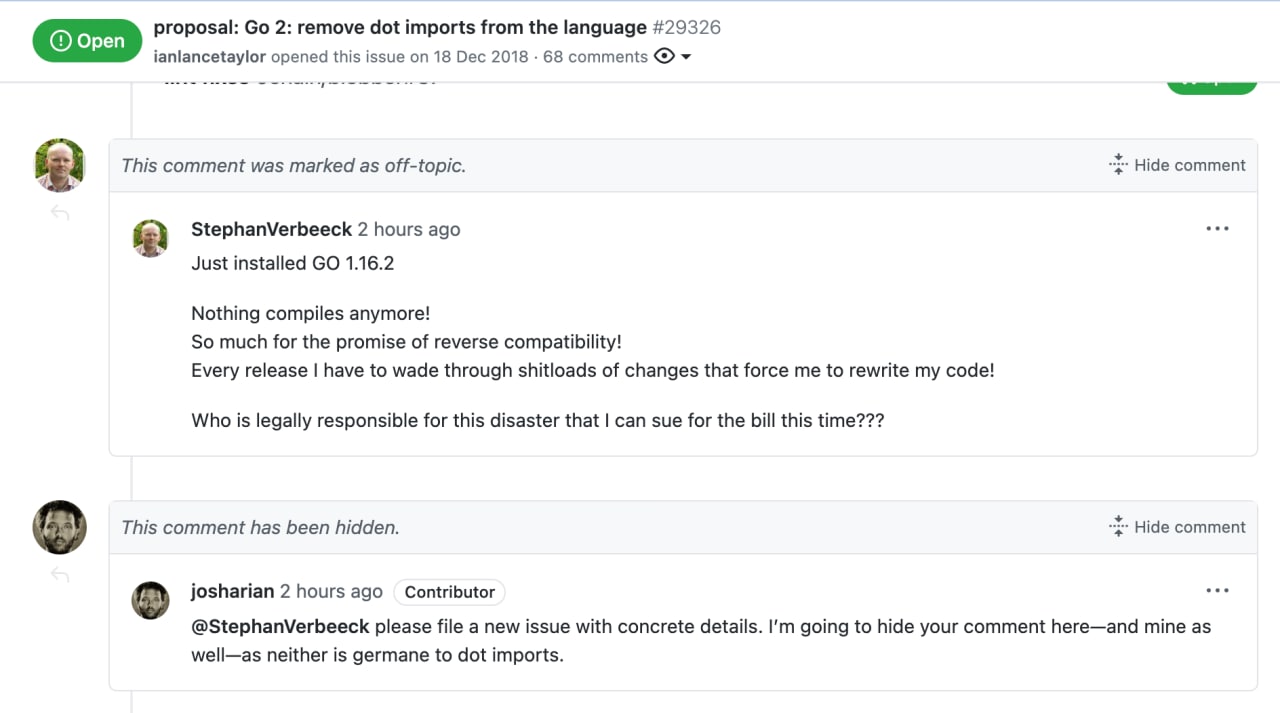Viewport: 1280px width, 713px height.
Task: Click StephanVerbeeck's small avatar inside comment
Action: coord(151,239)
